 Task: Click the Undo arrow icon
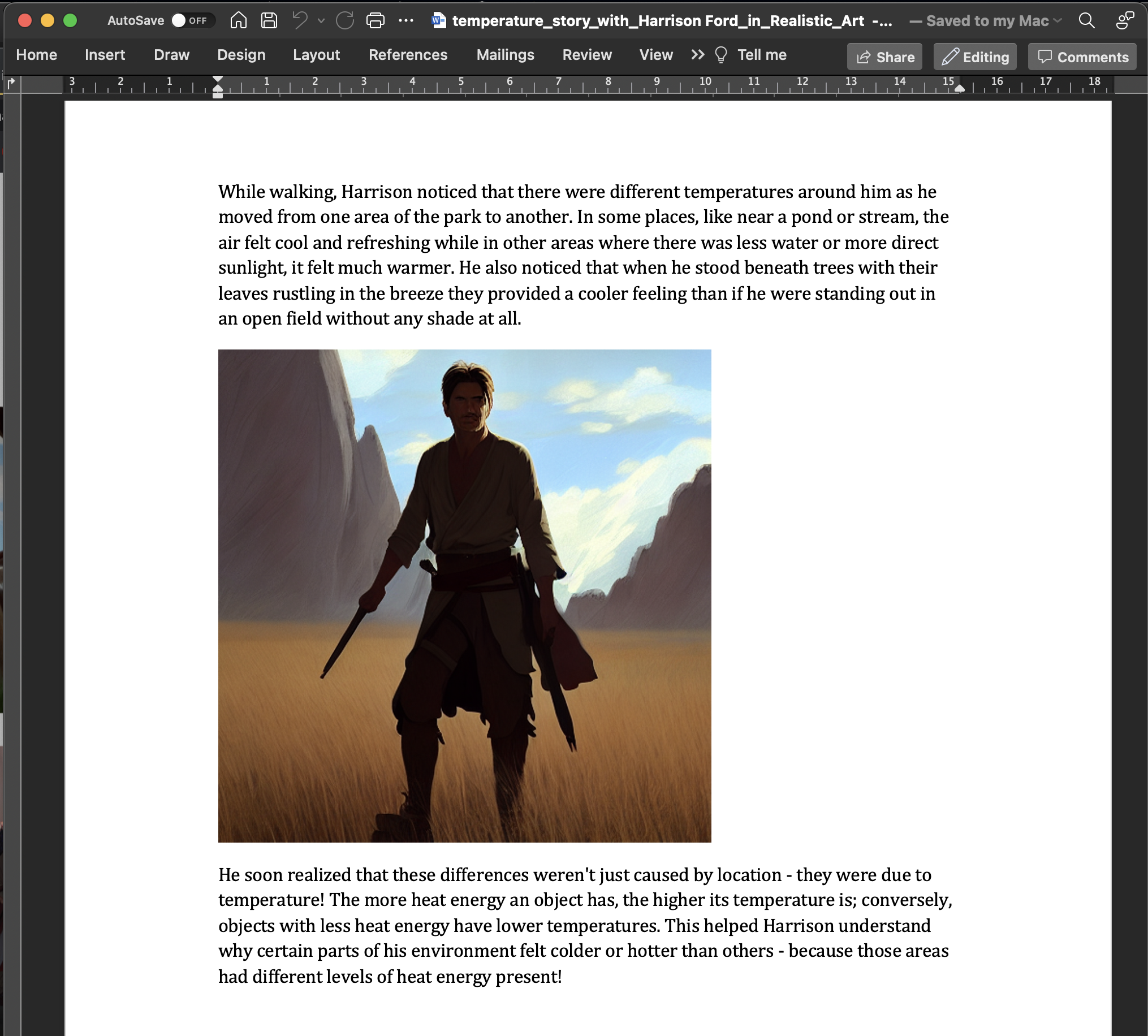tap(299, 21)
